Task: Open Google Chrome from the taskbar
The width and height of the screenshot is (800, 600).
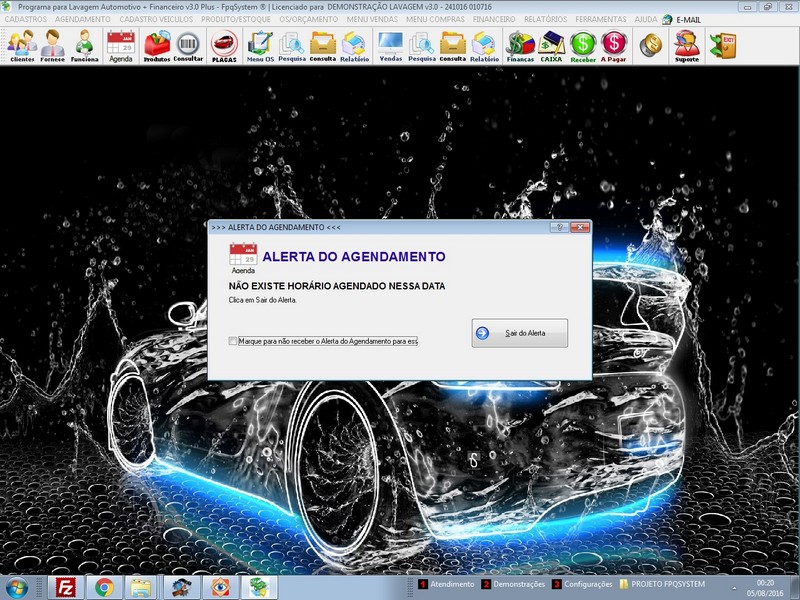Action: (x=104, y=588)
